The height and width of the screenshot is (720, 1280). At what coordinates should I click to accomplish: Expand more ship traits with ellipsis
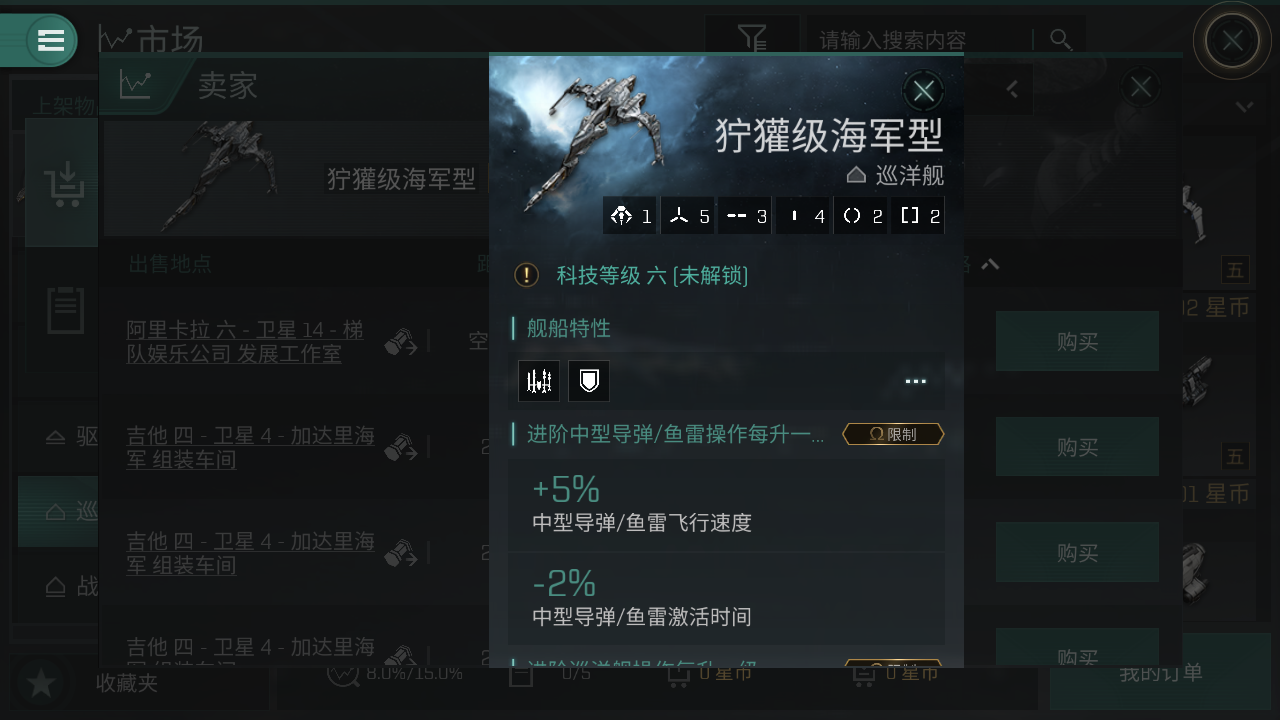pos(915,381)
